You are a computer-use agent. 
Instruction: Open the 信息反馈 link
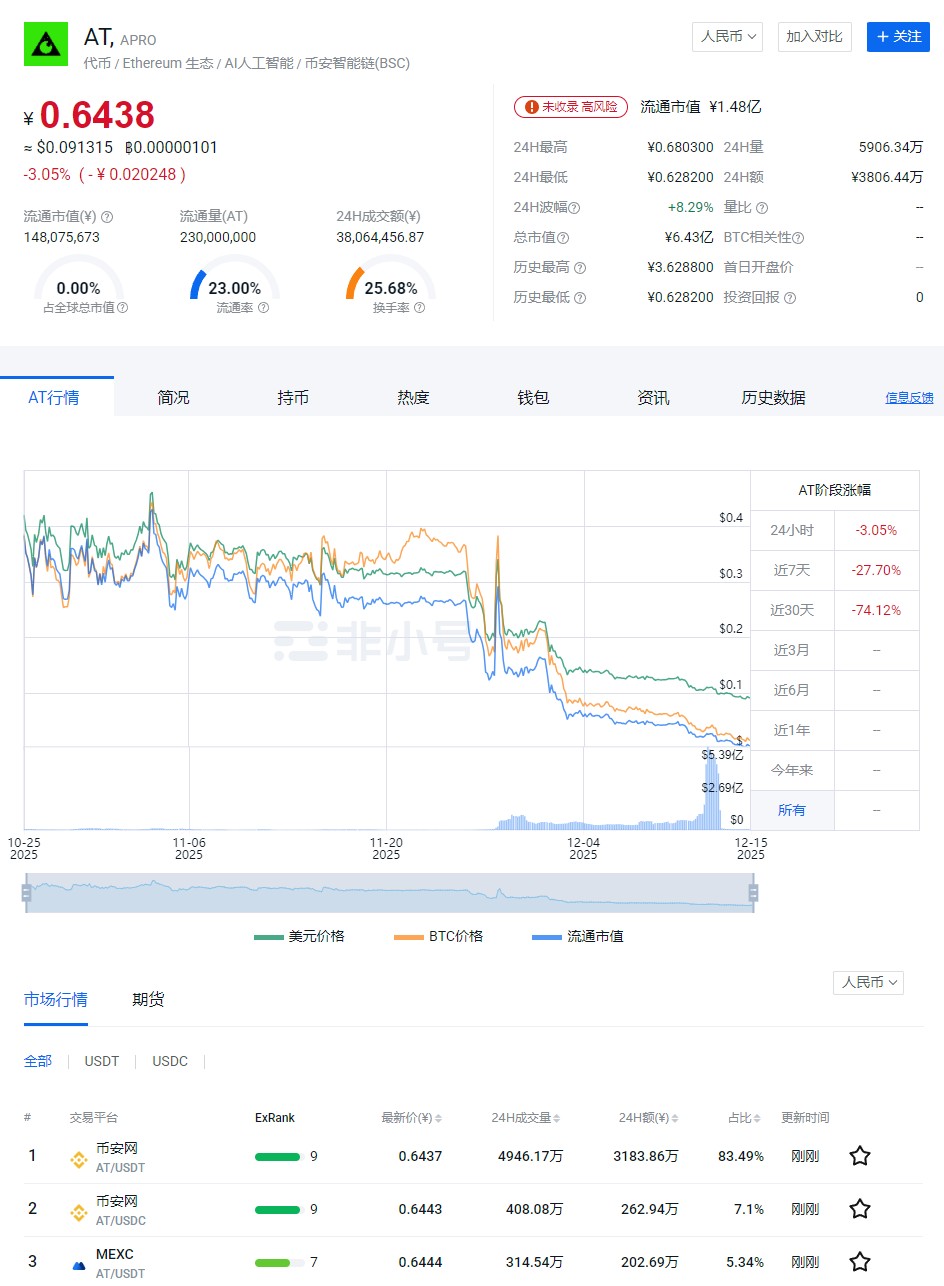(x=909, y=398)
